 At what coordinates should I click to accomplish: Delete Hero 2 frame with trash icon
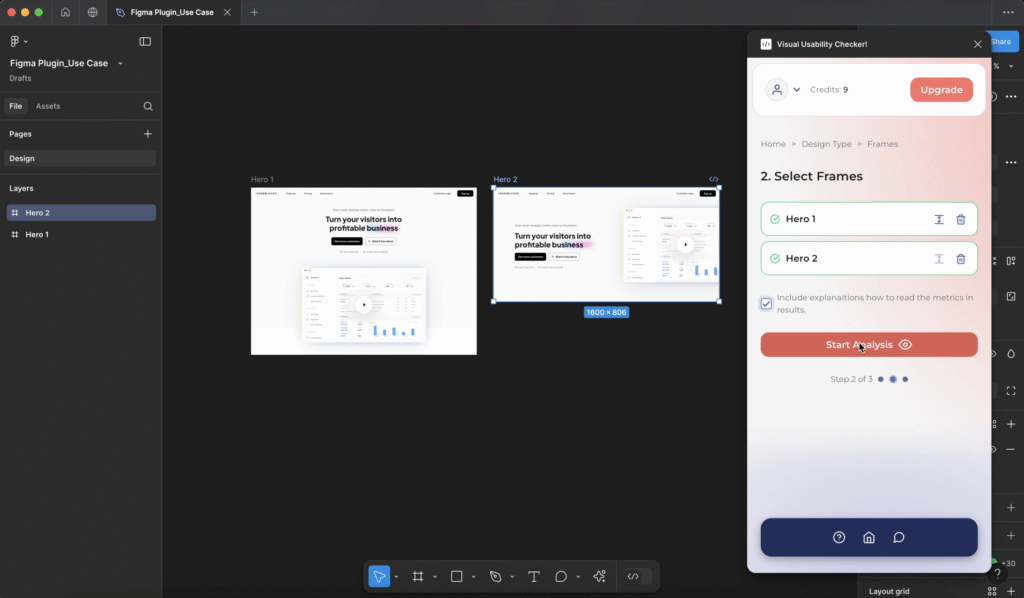pos(961,259)
